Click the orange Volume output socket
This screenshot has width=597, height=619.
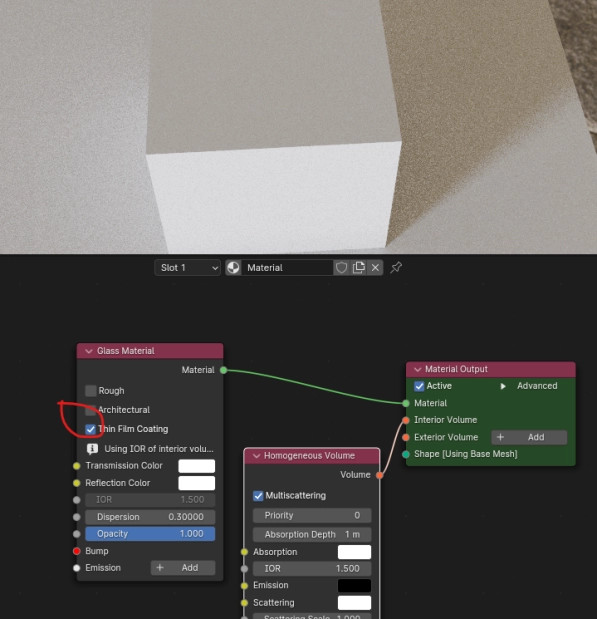(379, 475)
